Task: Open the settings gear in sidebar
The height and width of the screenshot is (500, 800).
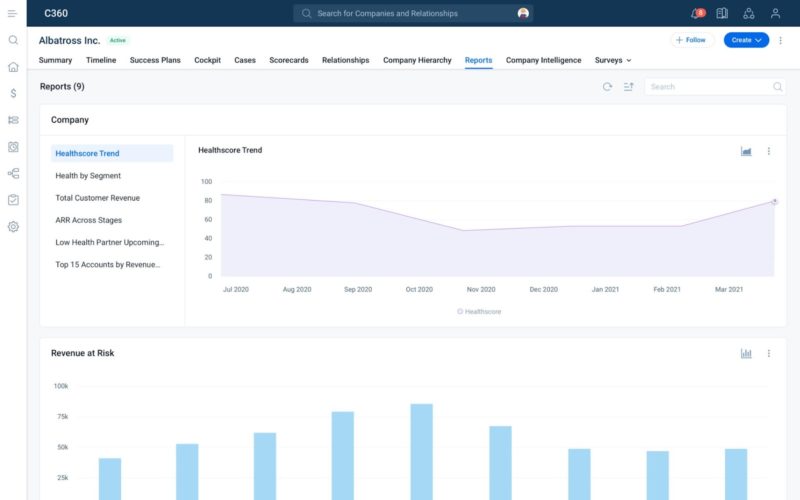Action: pos(13,227)
